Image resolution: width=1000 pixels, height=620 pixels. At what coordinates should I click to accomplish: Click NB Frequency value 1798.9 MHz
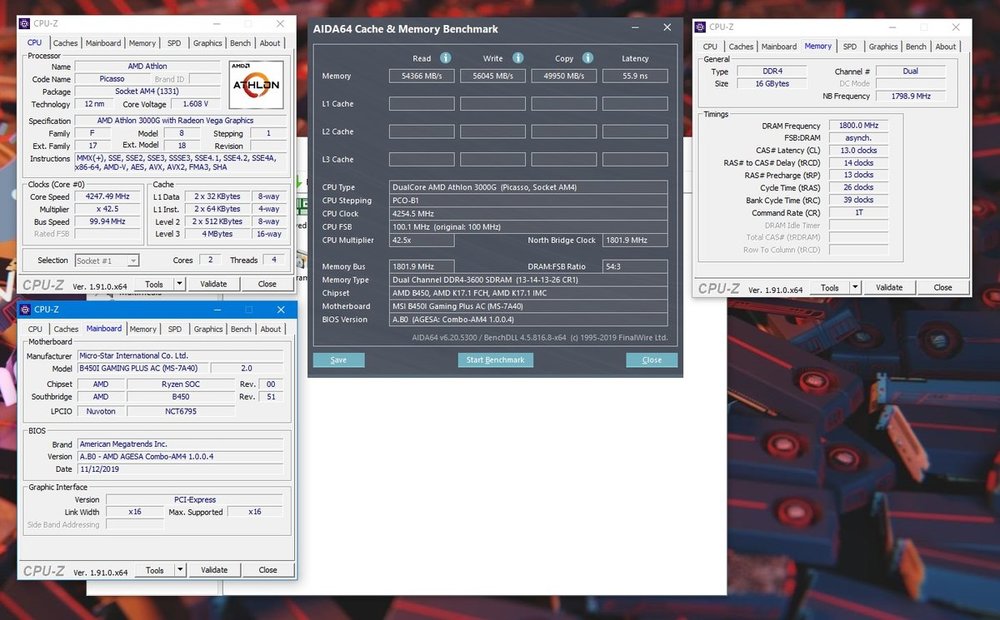click(x=911, y=96)
